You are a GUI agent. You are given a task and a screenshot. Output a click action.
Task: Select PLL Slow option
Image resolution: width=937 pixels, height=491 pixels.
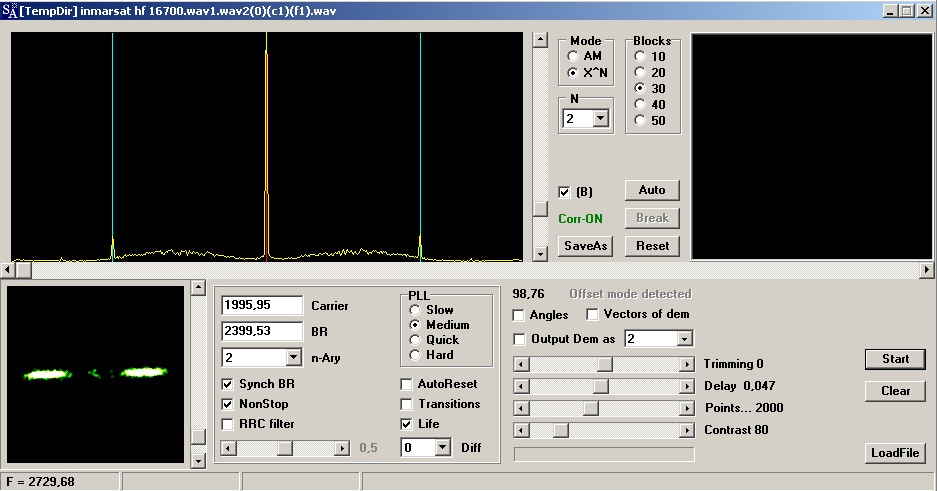click(x=415, y=310)
